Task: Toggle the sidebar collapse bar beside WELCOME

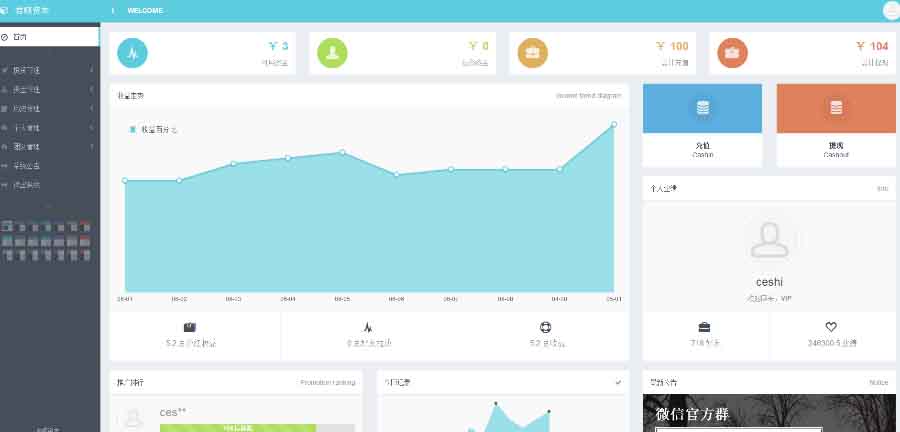Action: [x=112, y=11]
